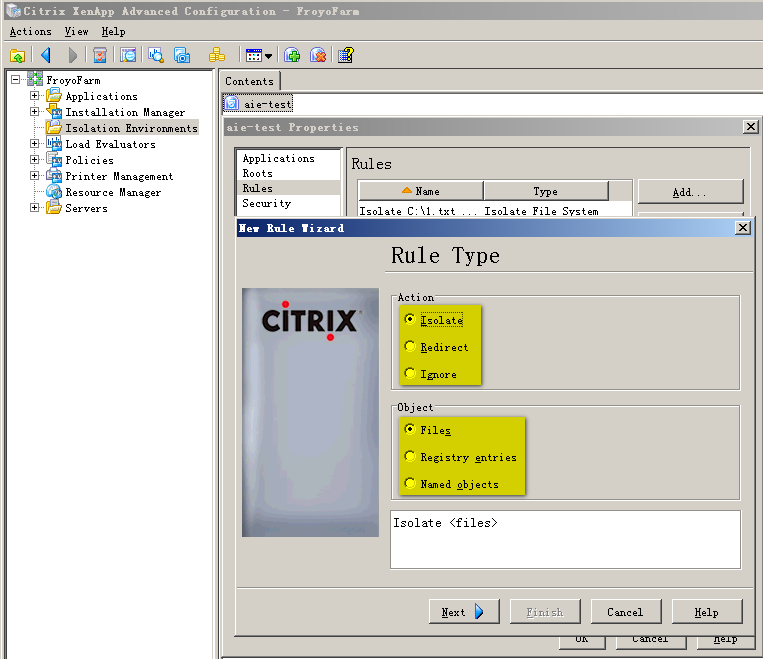Click the context help question mark icon
Image resolution: width=763 pixels, height=659 pixels.
pyautogui.click(x=346, y=55)
